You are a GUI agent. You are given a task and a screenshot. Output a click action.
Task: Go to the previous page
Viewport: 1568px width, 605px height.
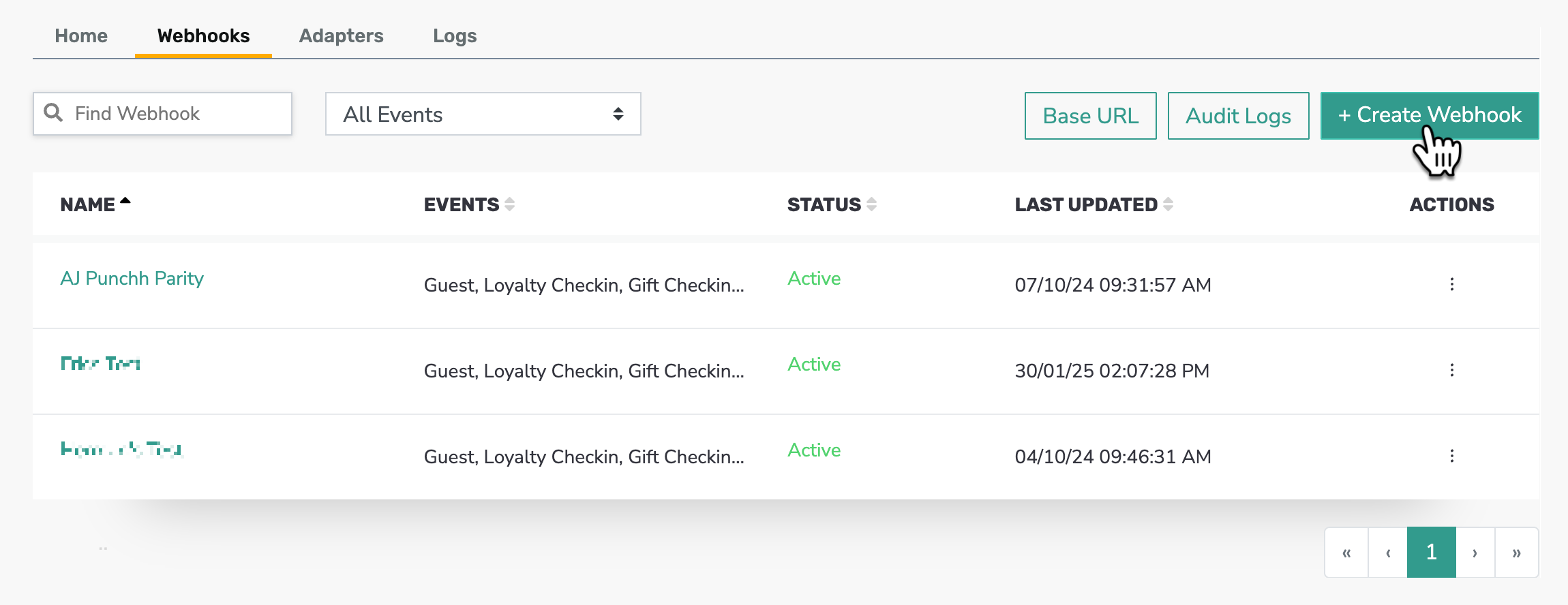coord(1388,553)
